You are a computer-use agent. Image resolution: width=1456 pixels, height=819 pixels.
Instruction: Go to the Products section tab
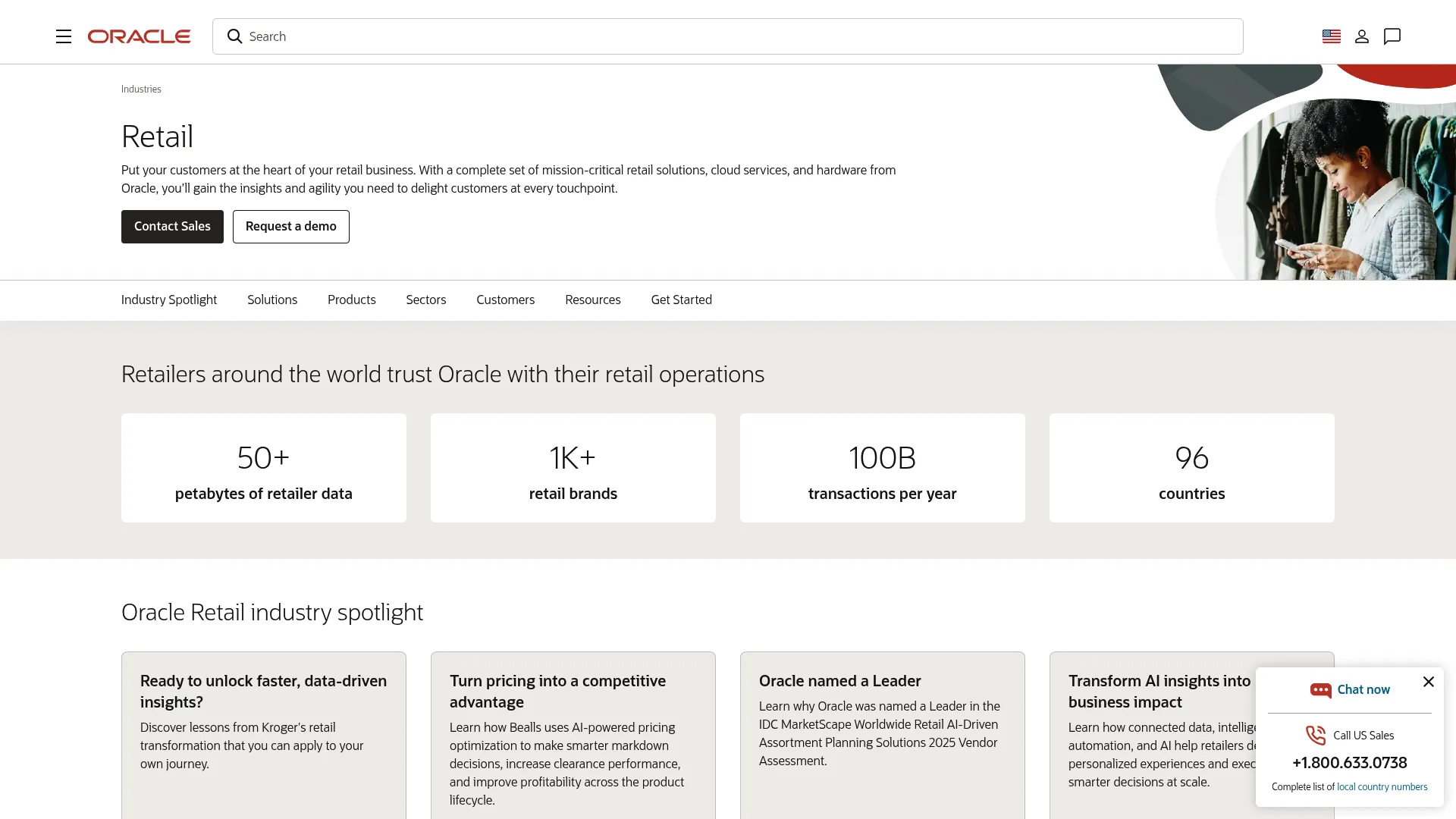click(x=352, y=300)
